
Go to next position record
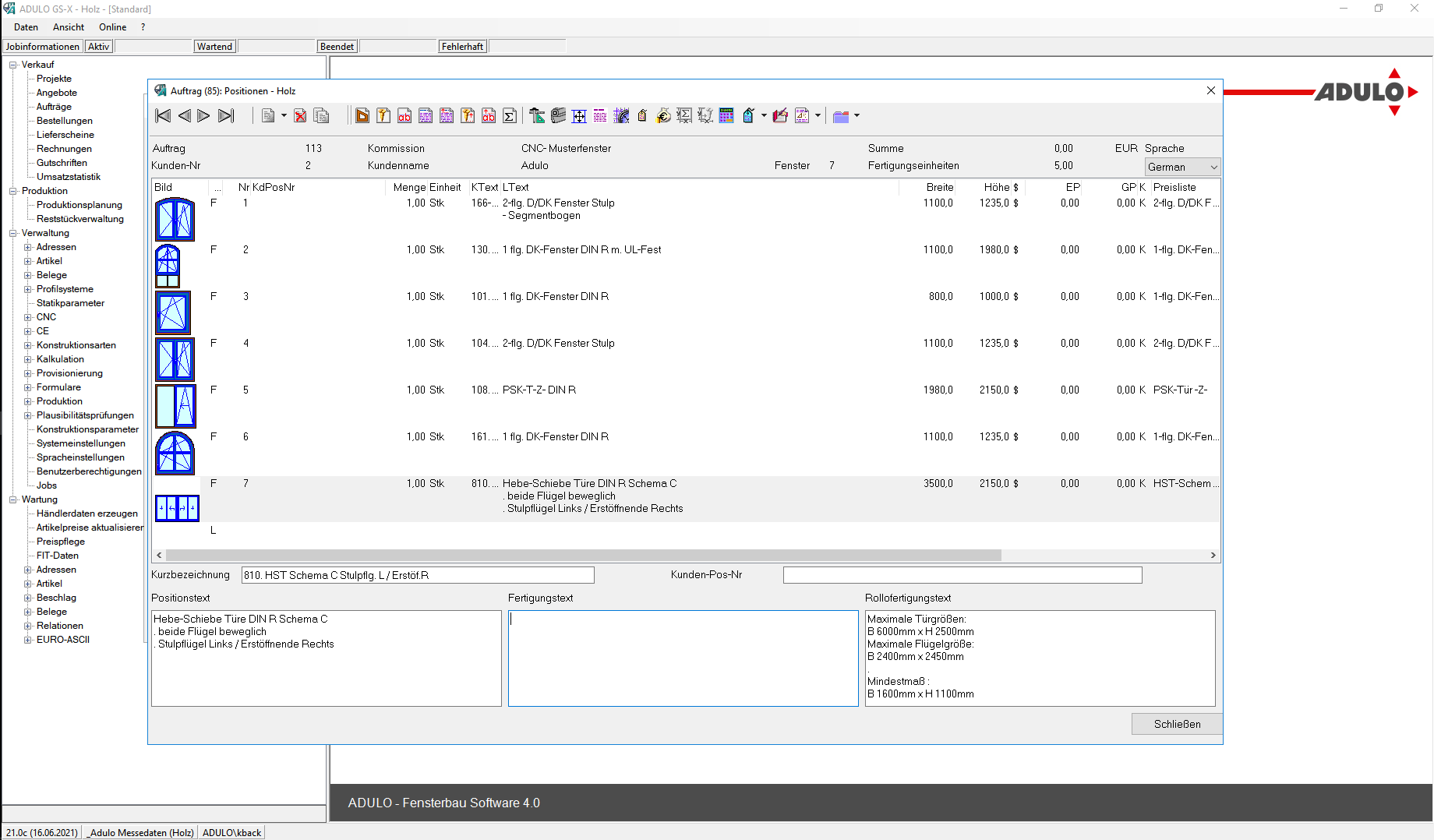[204, 116]
